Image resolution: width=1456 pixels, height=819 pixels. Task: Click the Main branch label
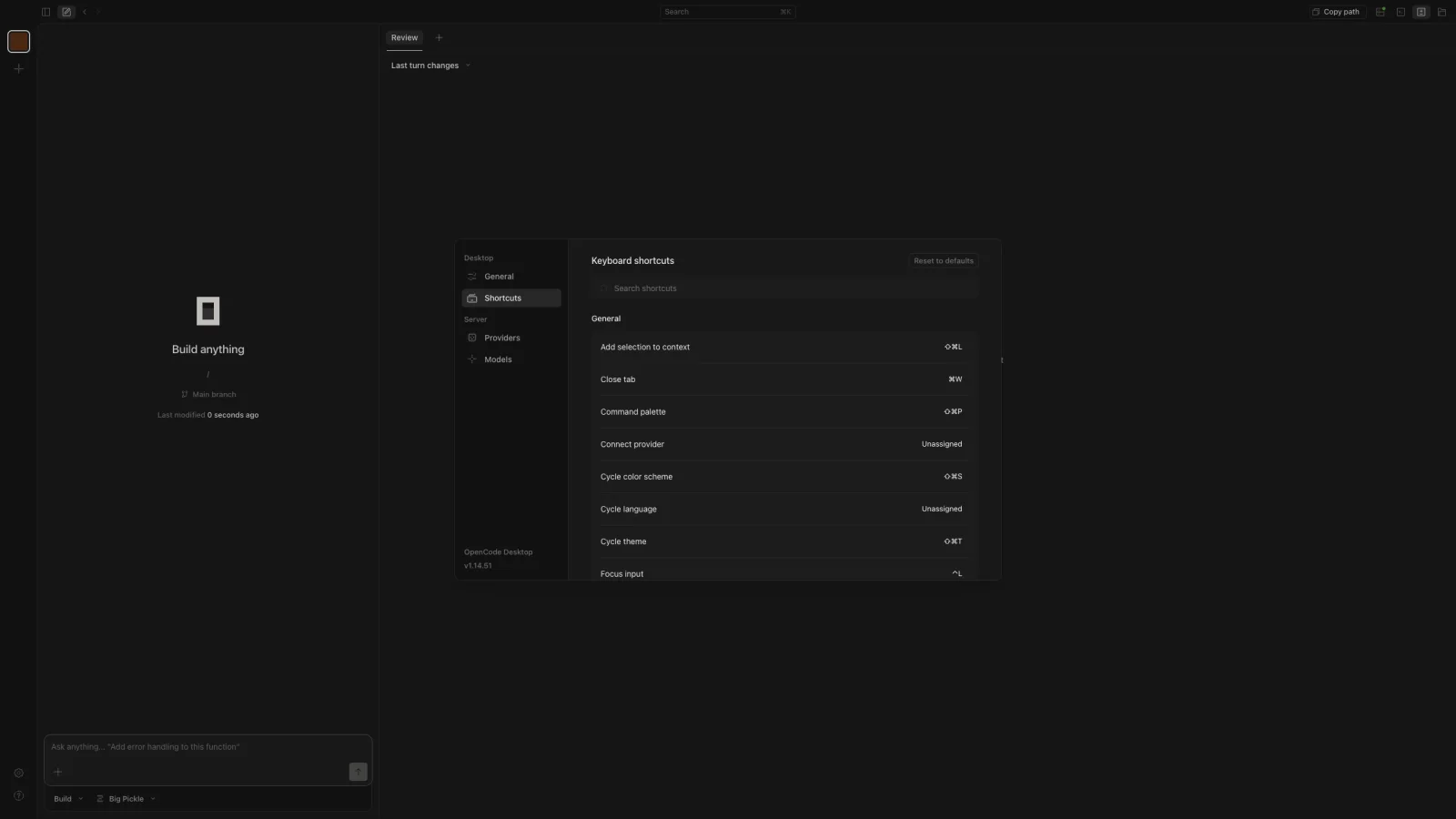tap(214, 395)
